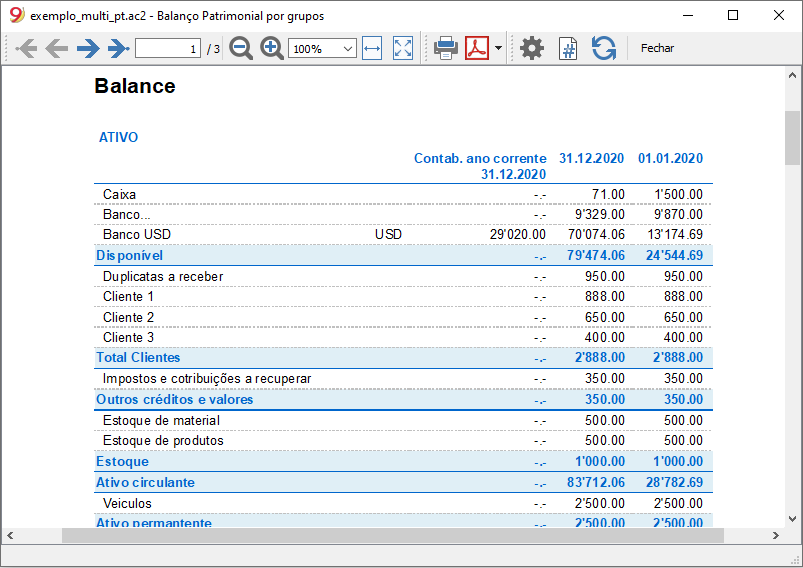The height and width of the screenshot is (568, 803).
Task: Fit whole page in window icon
Action: [403, 49]
